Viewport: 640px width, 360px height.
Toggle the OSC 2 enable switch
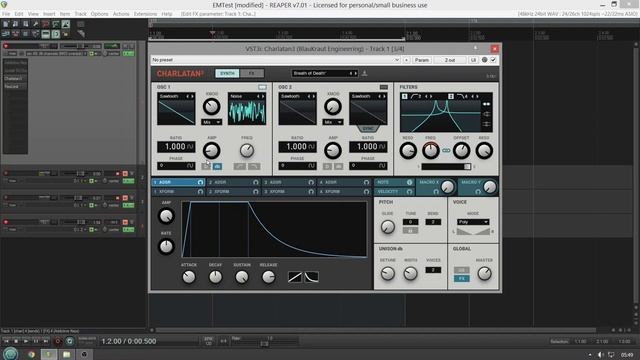pos(383,87)
